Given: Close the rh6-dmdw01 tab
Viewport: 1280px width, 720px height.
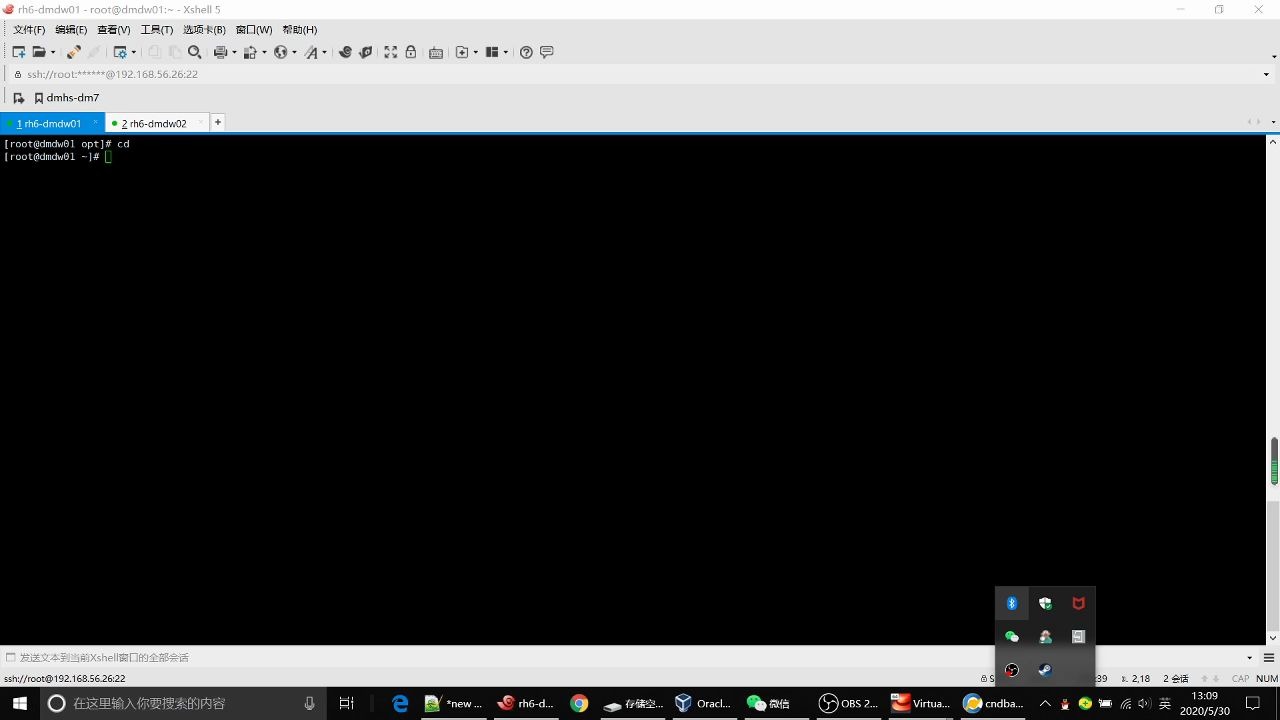Looking at the screenshot, I should pos(96,122).
